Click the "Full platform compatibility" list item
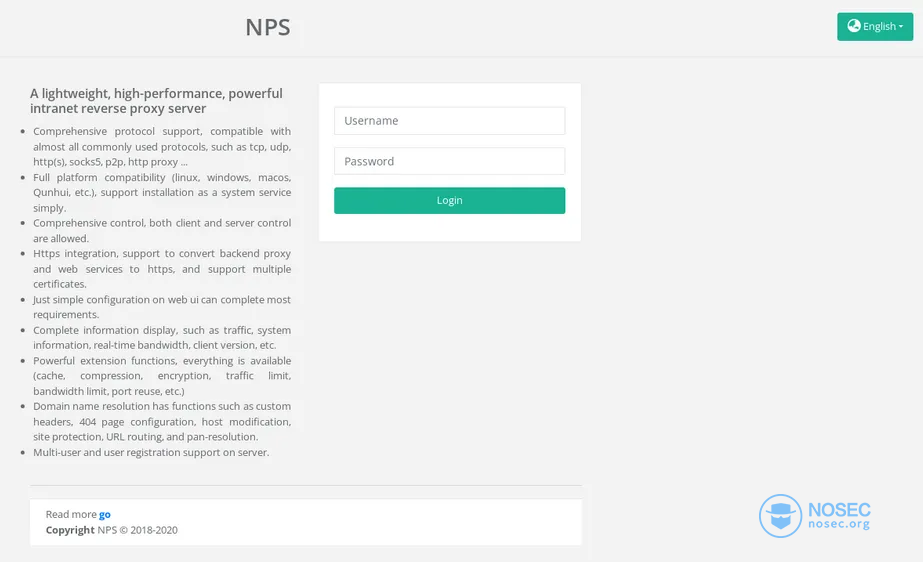This screenshot has width=923, height=562. coord(162,192)
